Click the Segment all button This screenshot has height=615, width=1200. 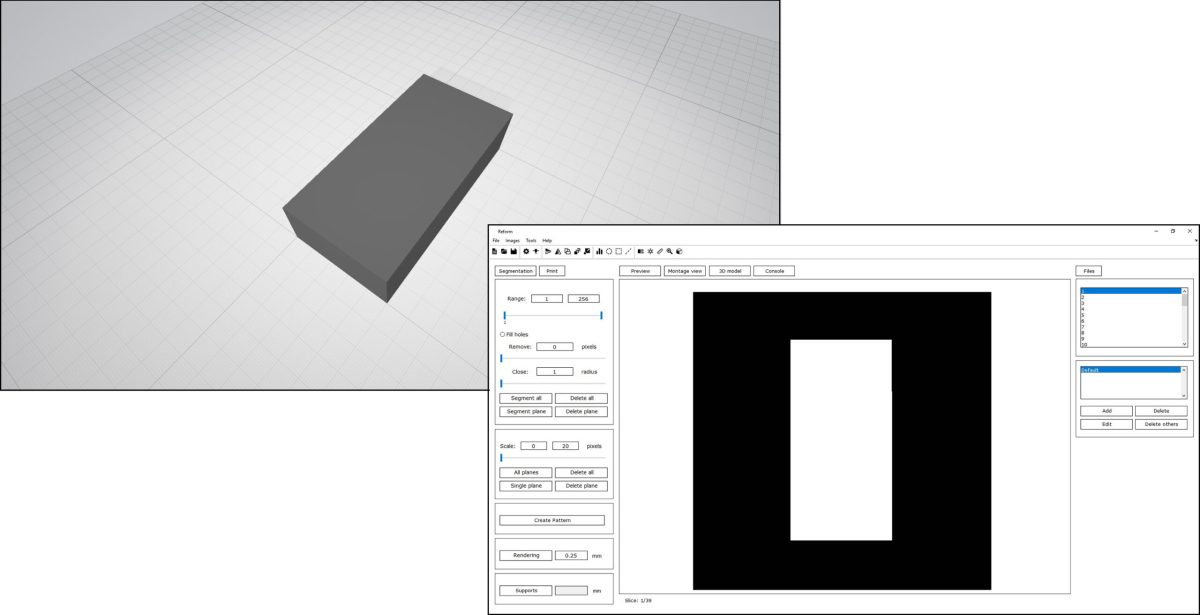525,398
